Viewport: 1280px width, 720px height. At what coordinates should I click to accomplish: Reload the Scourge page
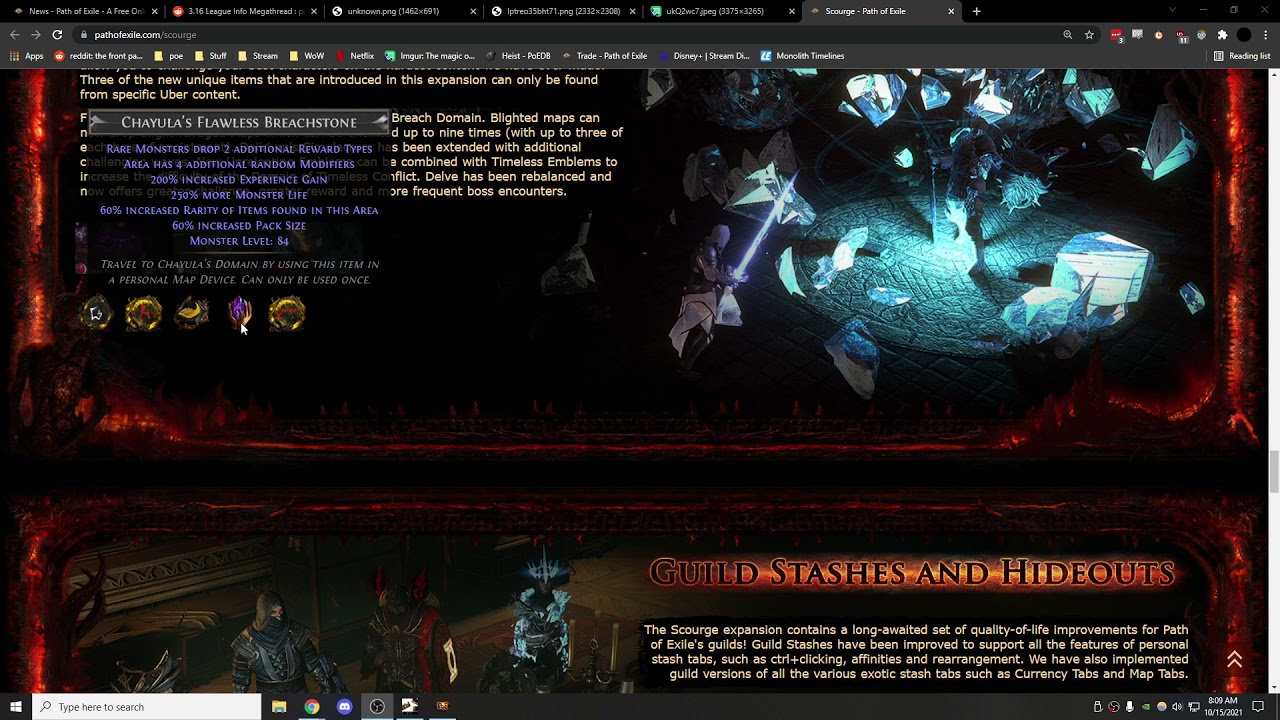57,34
